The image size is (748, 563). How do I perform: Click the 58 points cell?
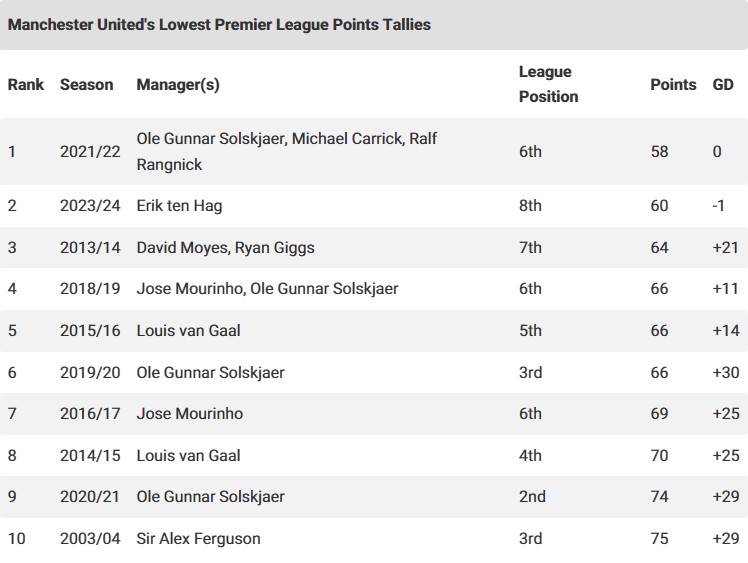point(659,152)
